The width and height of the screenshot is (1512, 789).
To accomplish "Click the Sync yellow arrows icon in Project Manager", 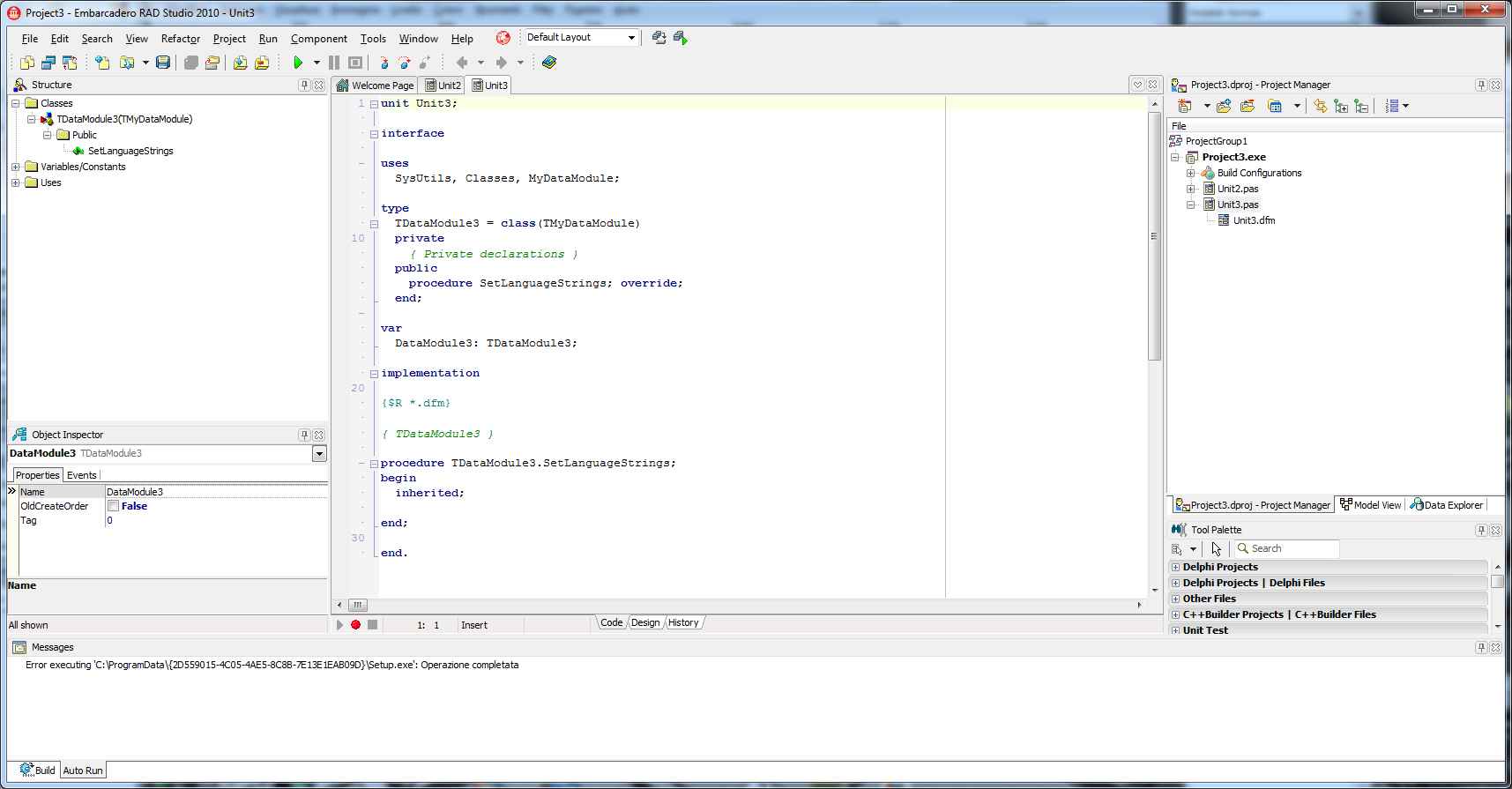I will (x=1320, y=106).
